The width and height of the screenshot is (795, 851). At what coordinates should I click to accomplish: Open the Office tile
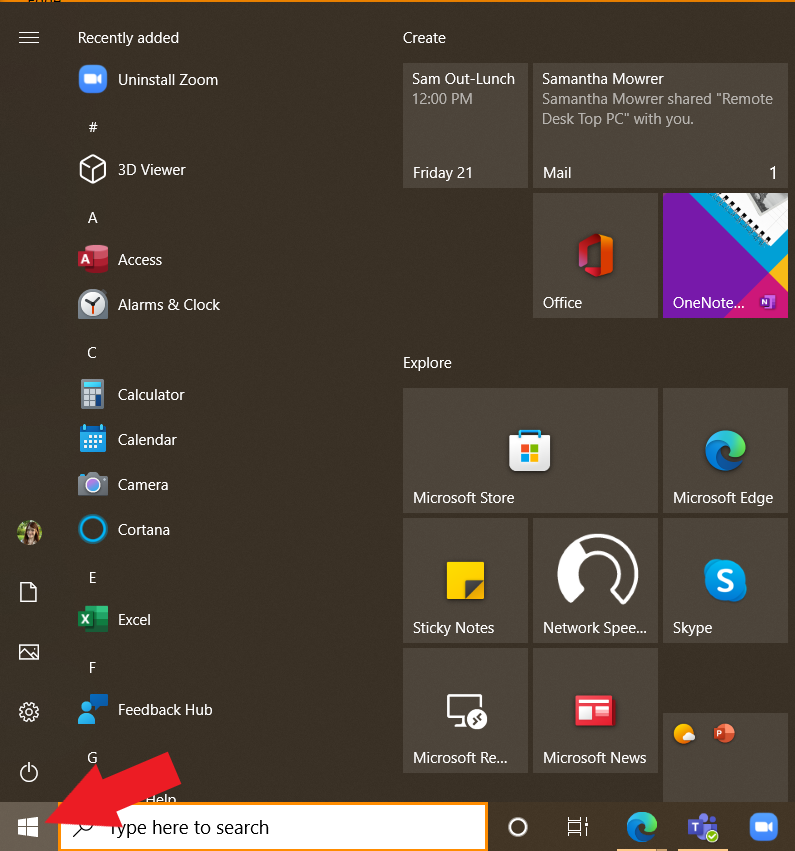point(595,256)
